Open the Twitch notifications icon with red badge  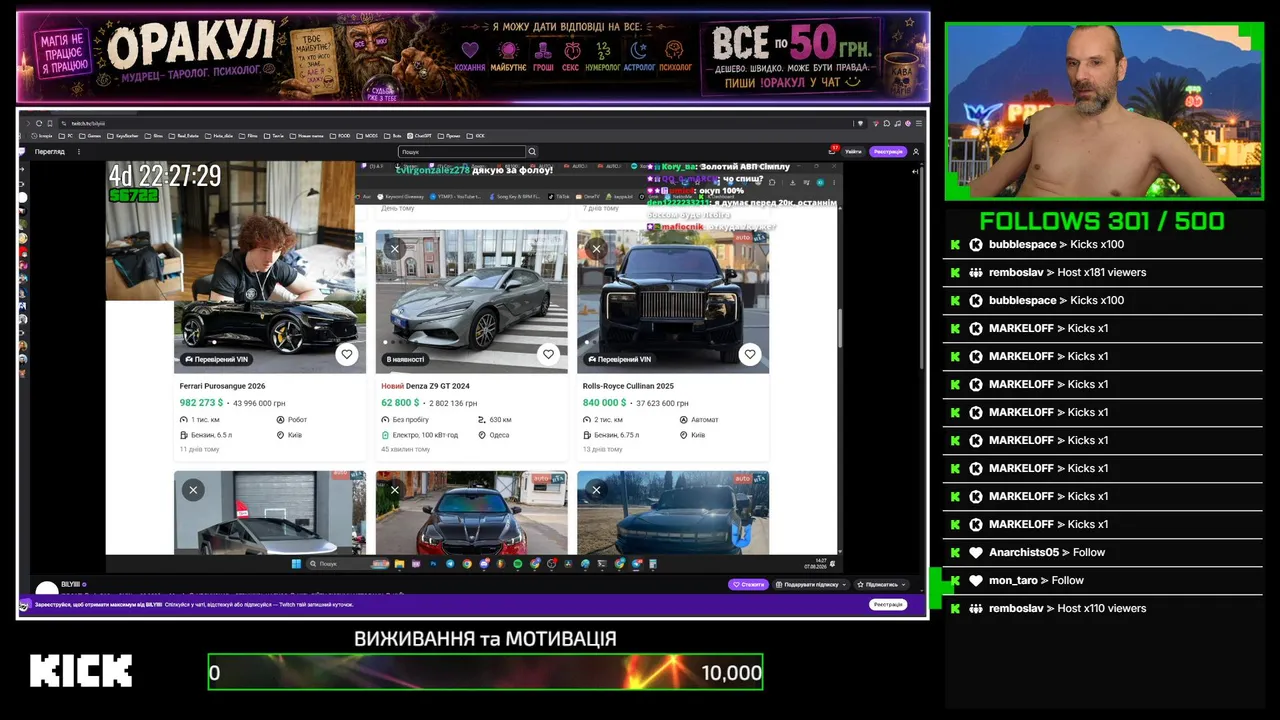coord(832,151)
